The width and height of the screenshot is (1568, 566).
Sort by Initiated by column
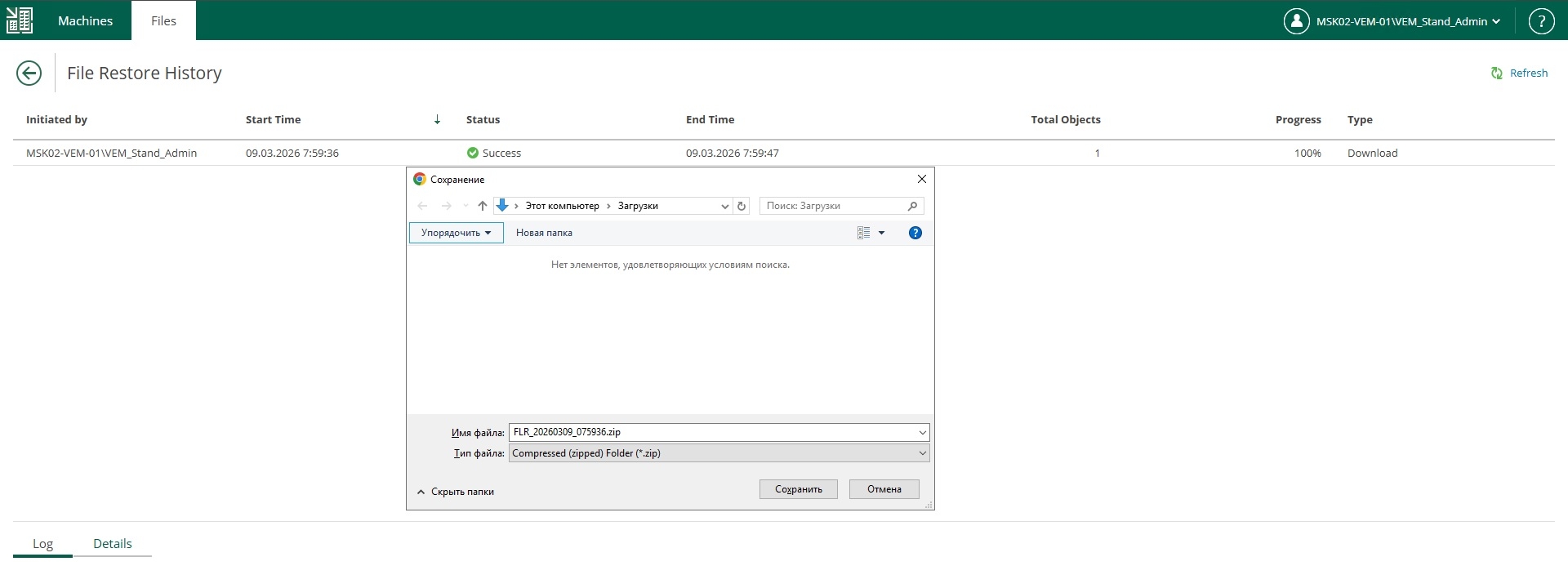[56, 119]
